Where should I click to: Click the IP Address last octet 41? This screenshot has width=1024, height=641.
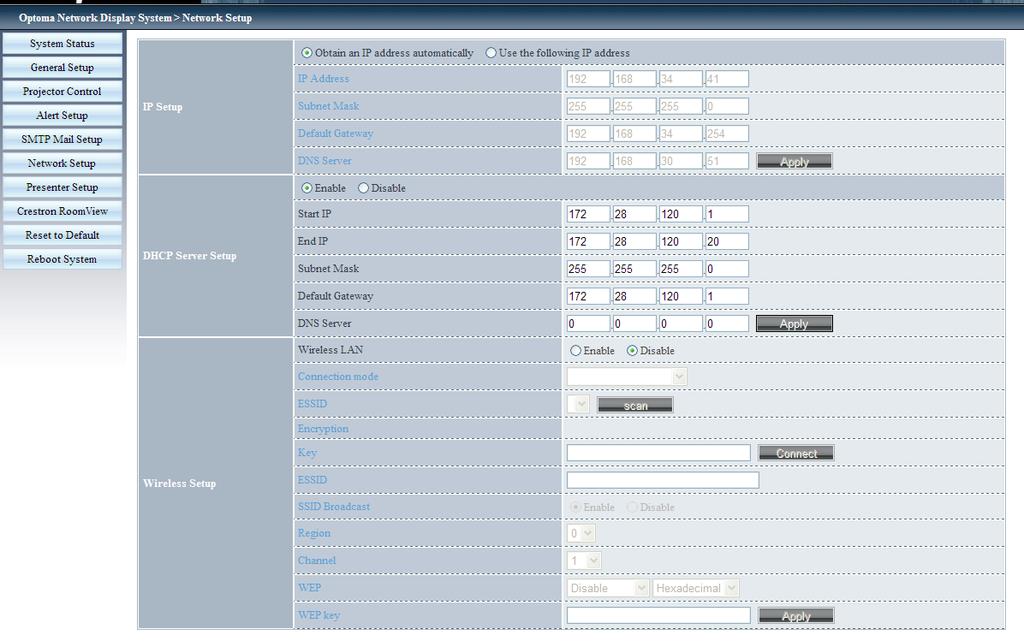tap(727, 79)
